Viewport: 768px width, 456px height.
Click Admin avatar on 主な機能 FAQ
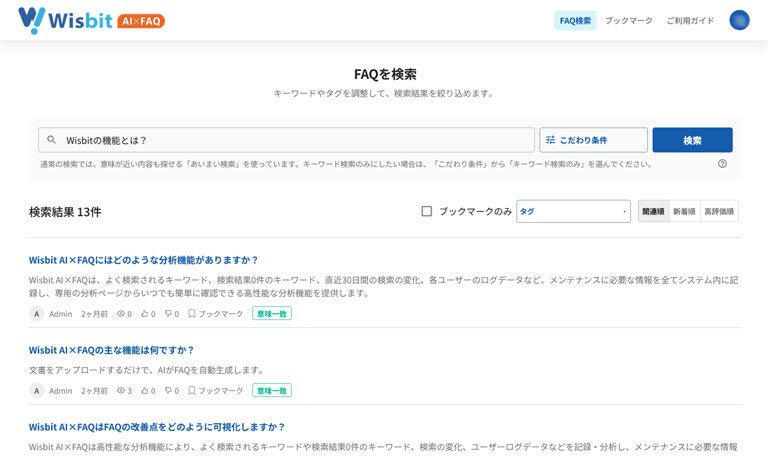(37, 391)
